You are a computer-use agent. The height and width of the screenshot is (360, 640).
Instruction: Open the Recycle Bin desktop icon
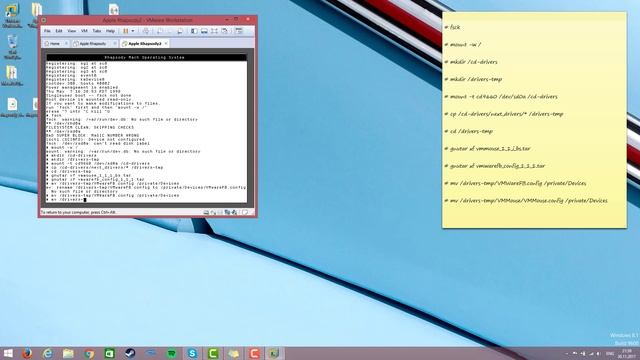(x=12, y=47)
